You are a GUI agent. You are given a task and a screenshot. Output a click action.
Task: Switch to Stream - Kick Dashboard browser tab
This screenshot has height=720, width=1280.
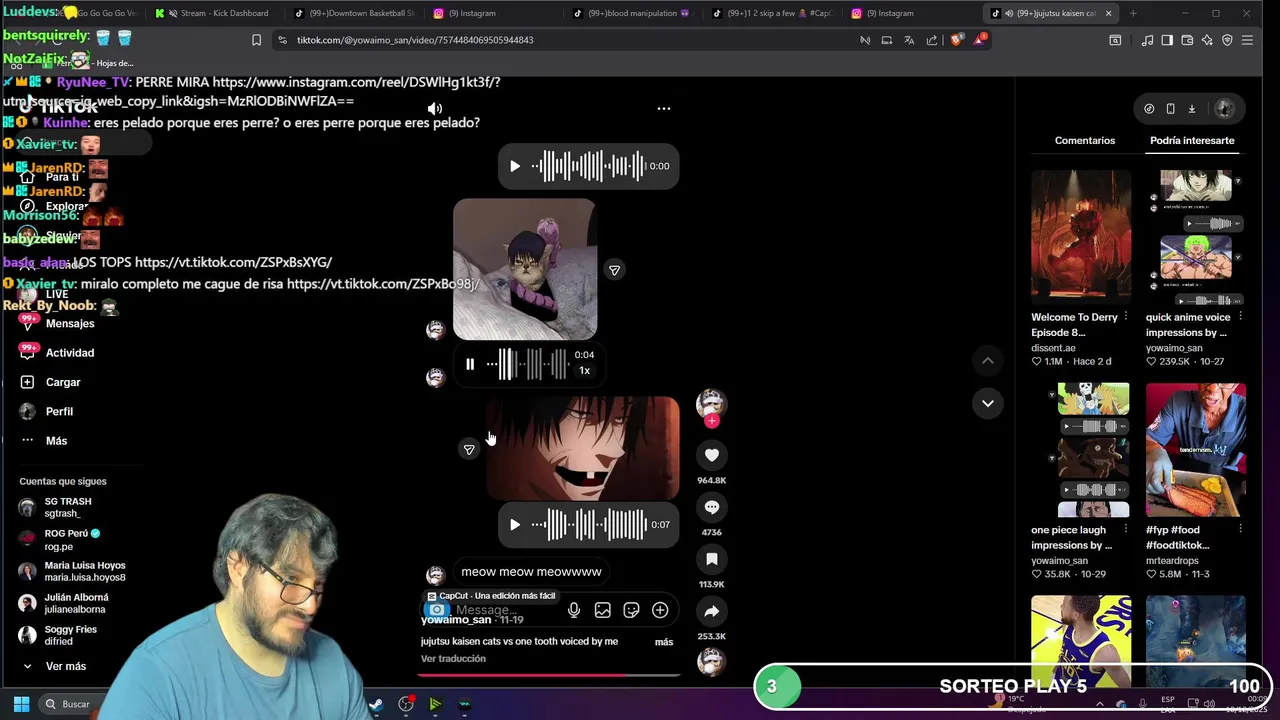click(215, 13)
